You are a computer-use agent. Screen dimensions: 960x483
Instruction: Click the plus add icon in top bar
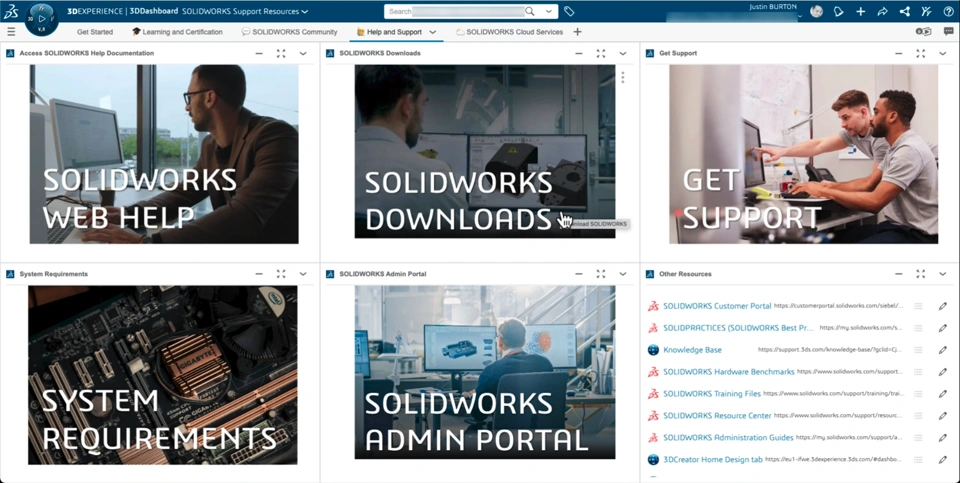860,11
